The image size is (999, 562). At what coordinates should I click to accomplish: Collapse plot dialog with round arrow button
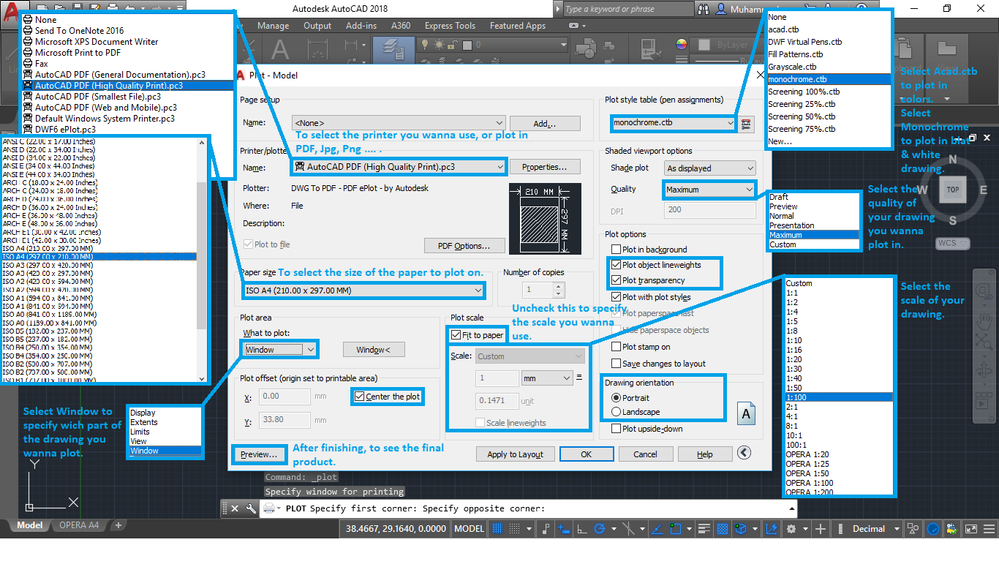[x=744, y=453]
